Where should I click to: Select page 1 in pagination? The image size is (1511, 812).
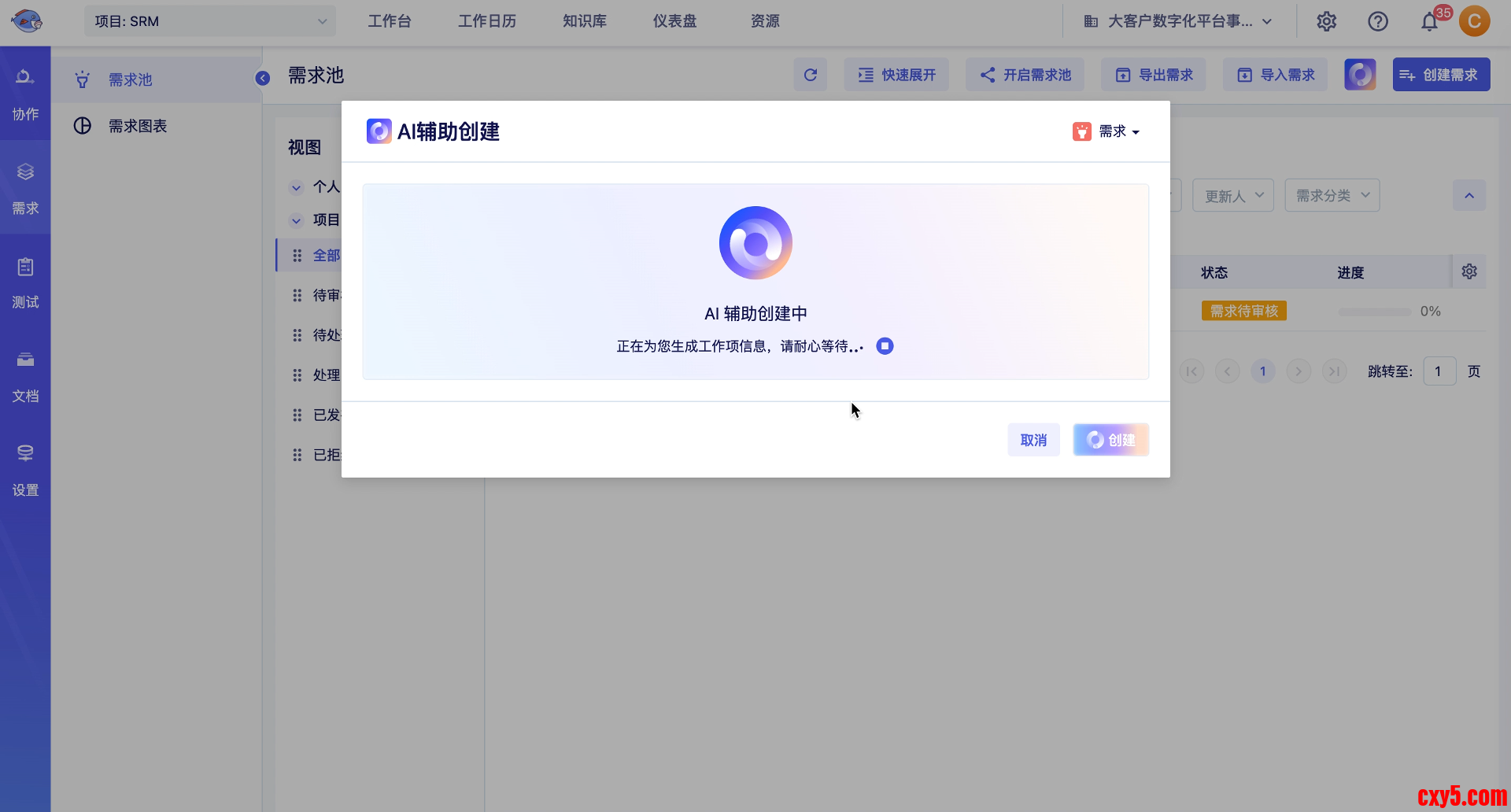pos(1263,371)
